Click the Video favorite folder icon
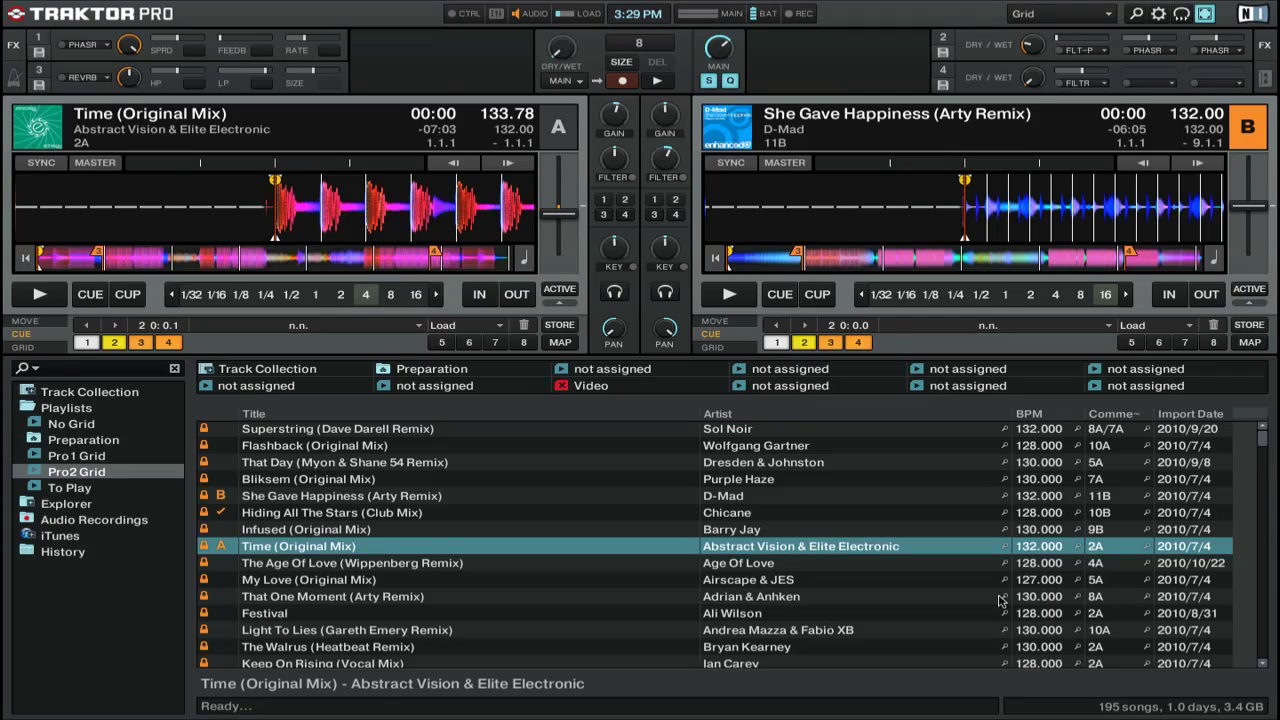1280x720 pixels. tap(561, 386)
